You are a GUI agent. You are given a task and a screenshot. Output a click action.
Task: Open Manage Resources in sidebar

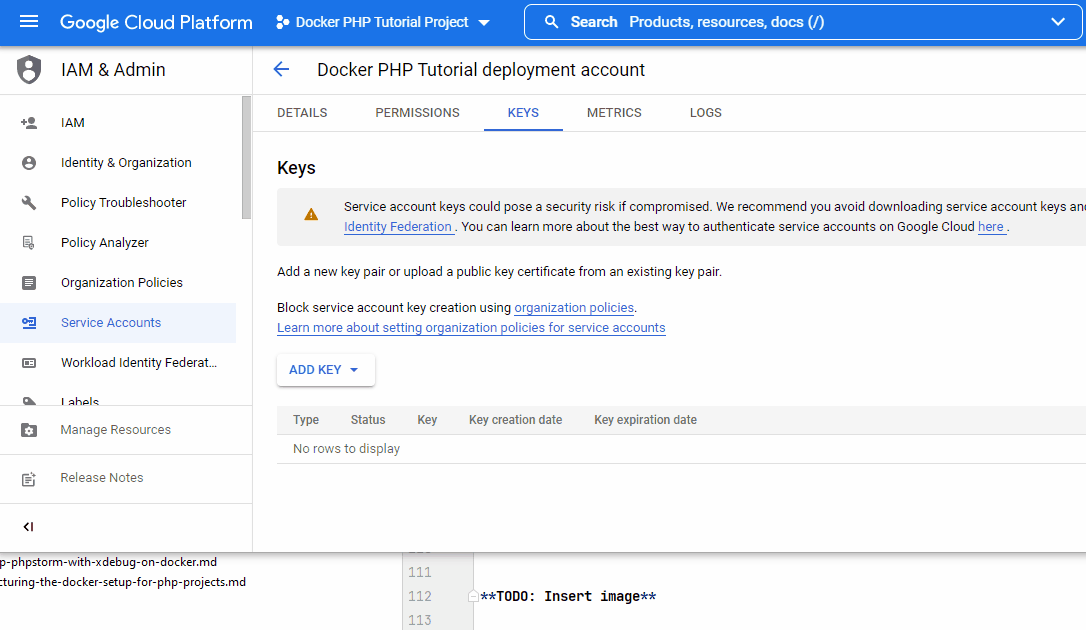116,430
